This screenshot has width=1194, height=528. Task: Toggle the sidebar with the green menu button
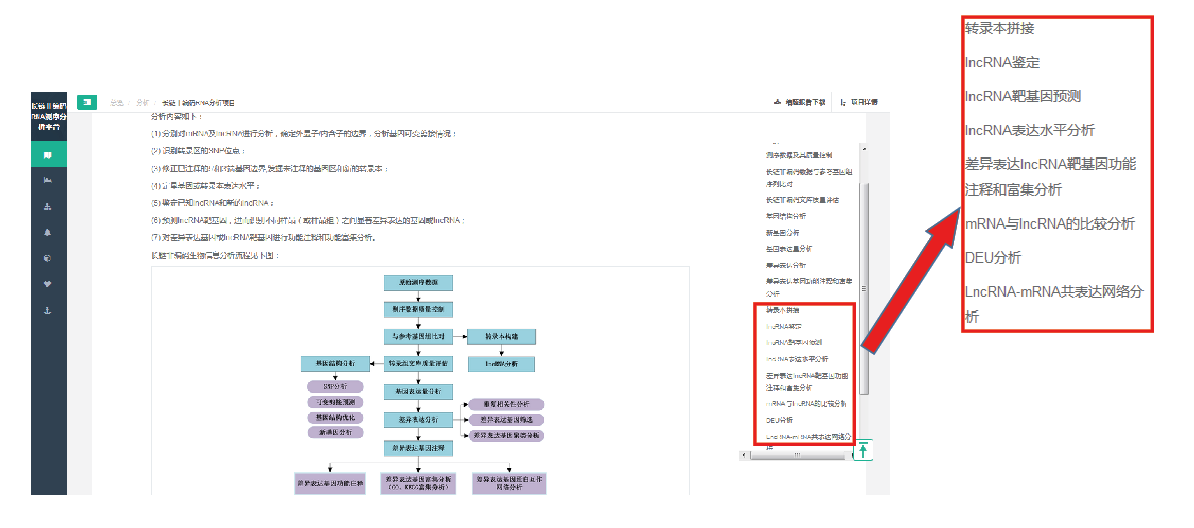87,102
